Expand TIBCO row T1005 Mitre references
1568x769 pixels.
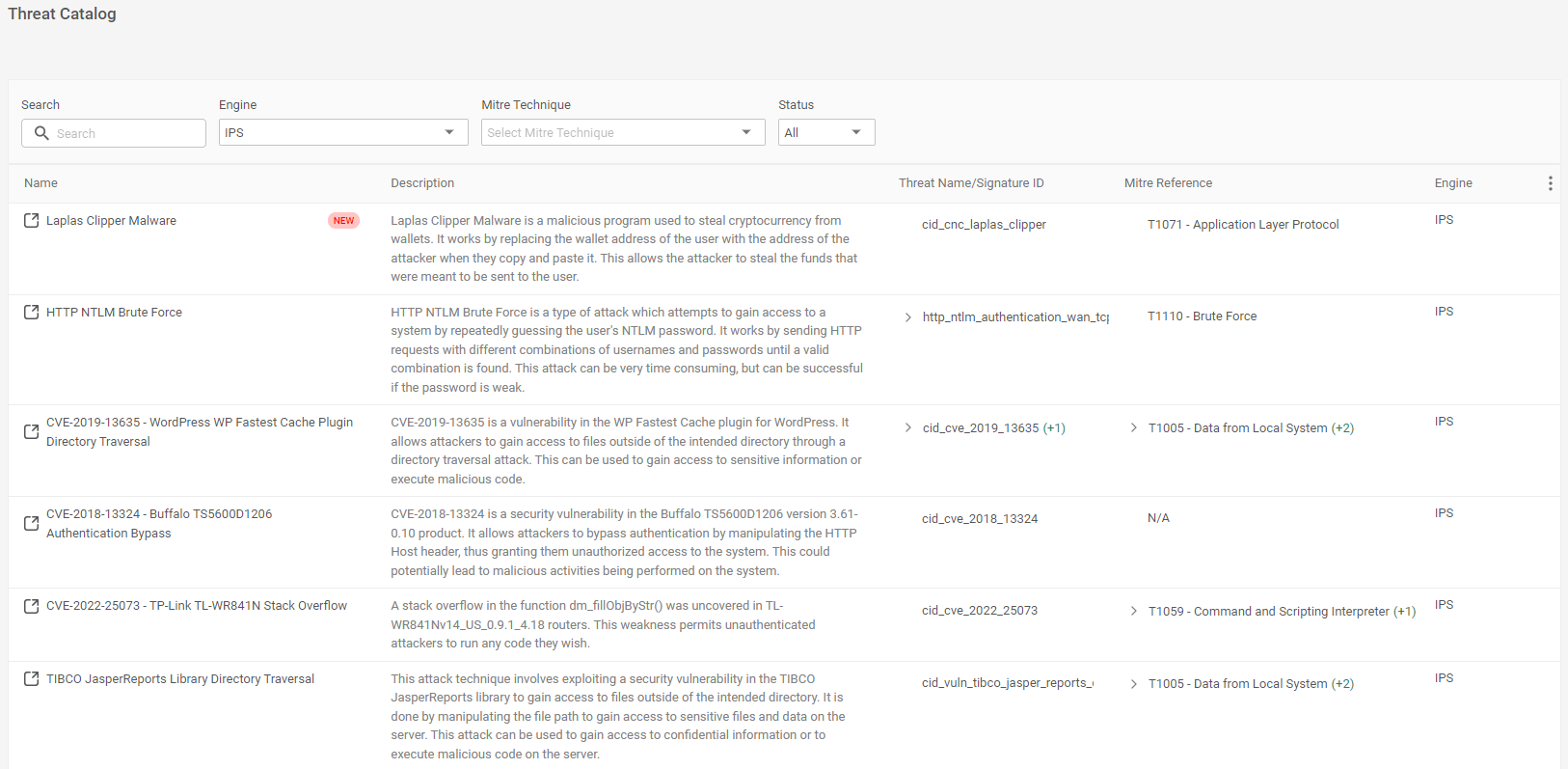coord(1133,684)
